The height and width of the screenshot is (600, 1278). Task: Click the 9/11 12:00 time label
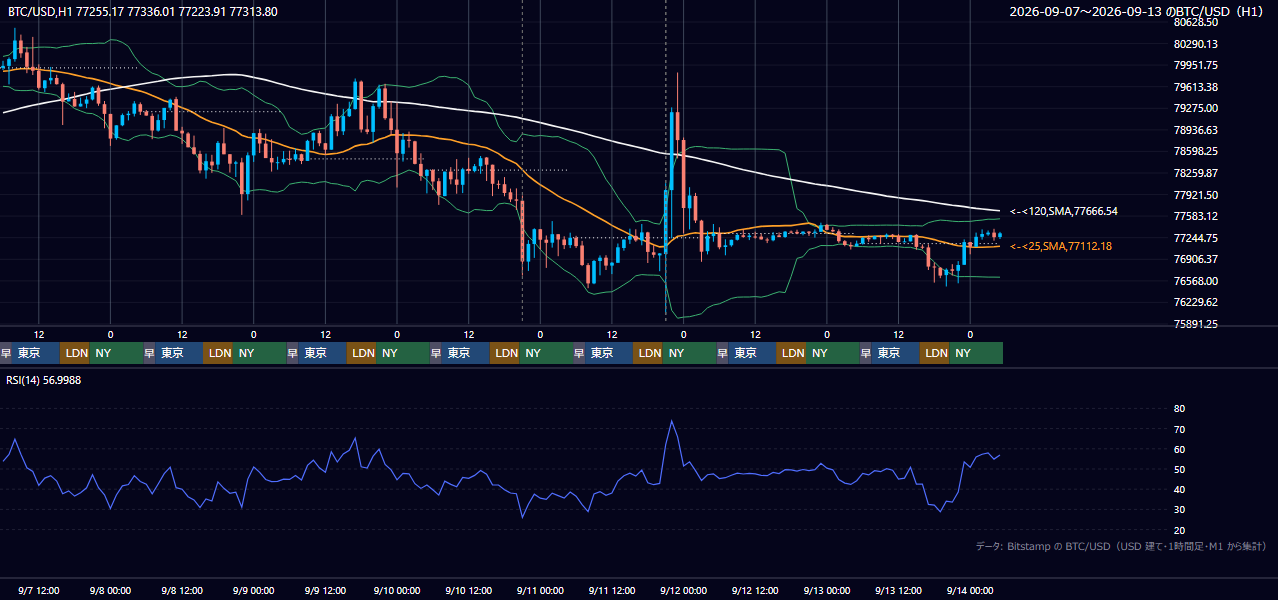pyautogui.click(x=612, y=590)
